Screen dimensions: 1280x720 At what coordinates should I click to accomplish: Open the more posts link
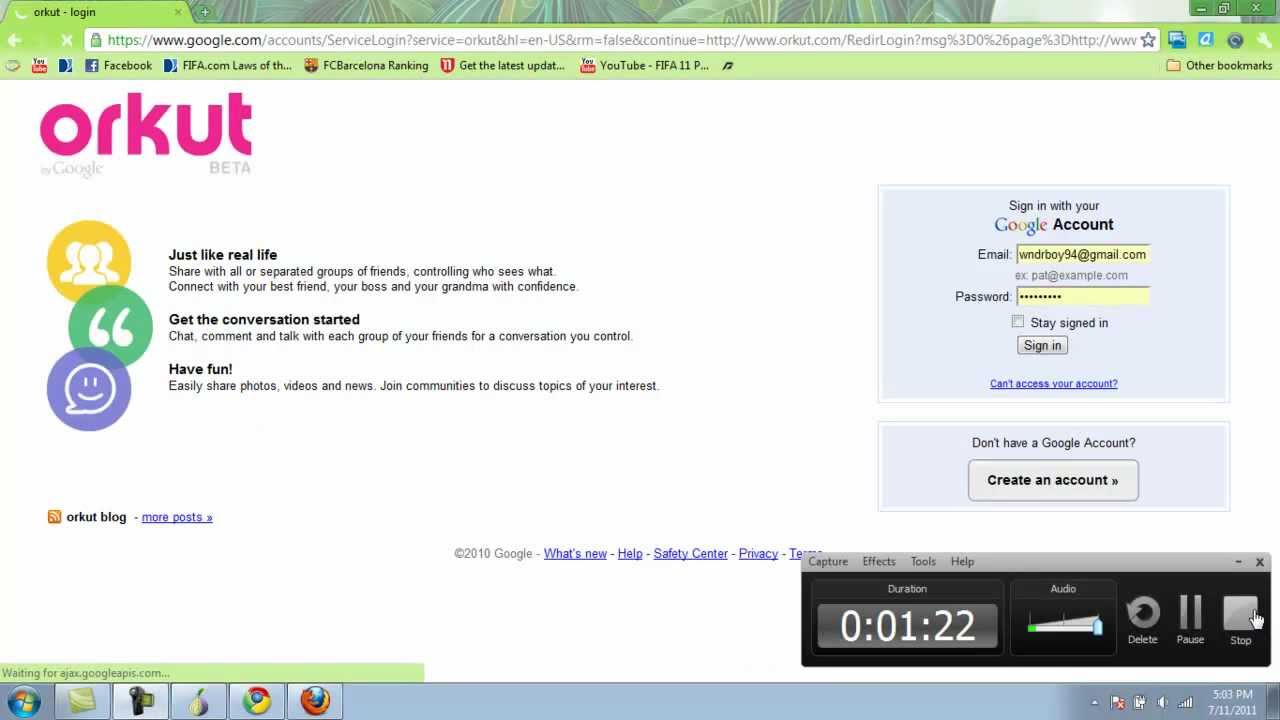(x=177, y=517)
